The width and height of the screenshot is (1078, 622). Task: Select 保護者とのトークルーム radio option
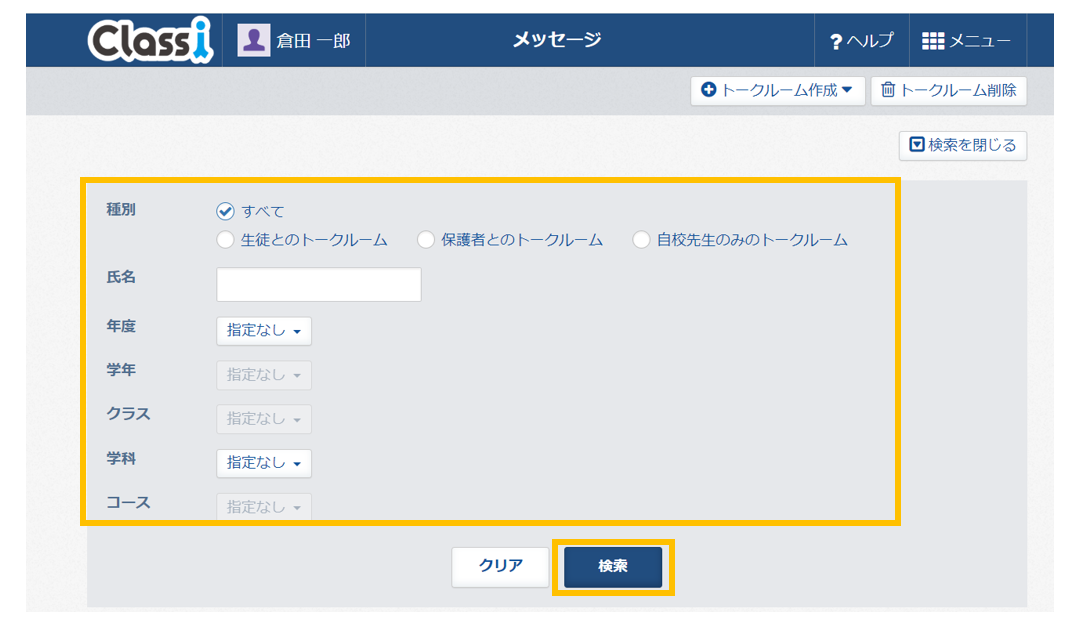(426, 240)
